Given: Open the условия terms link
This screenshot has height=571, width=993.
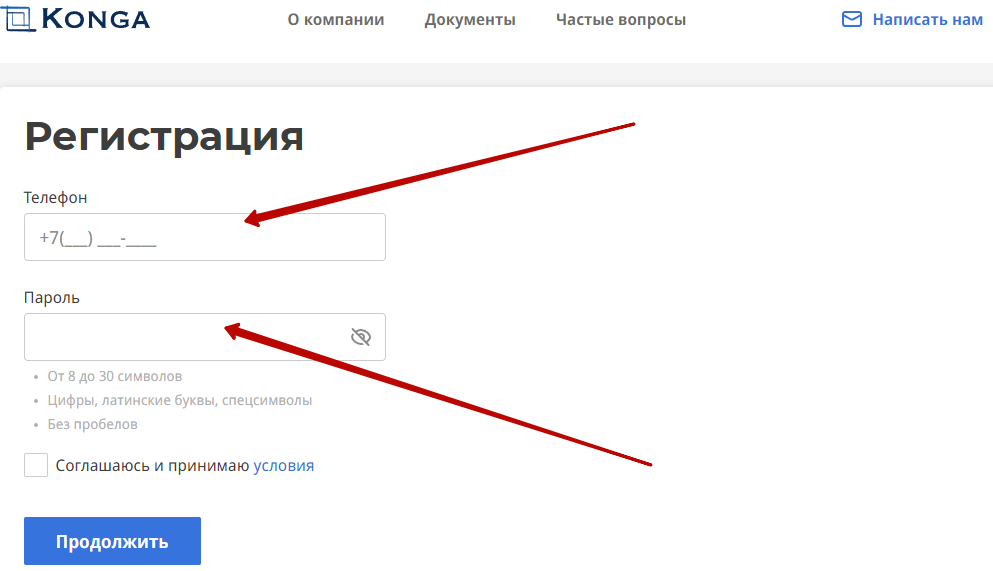Looking at the screenshot, I should 284,466.
